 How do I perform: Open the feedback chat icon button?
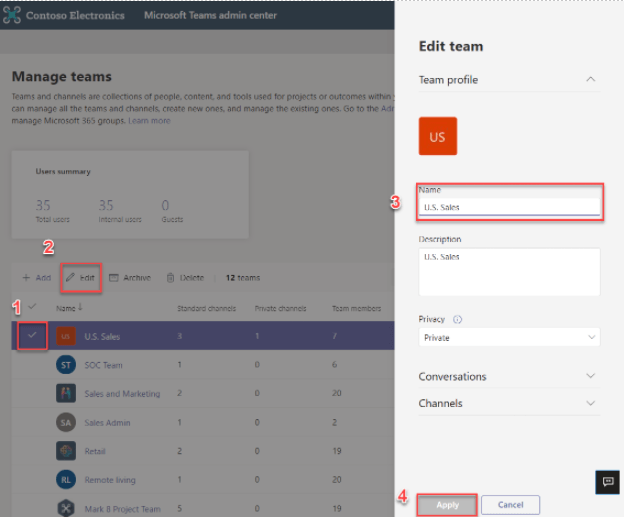tap(607, 482)
